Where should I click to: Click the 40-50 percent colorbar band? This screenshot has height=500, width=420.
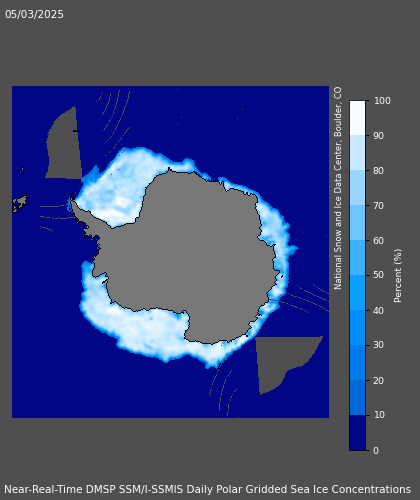click(x=357, y=293)
